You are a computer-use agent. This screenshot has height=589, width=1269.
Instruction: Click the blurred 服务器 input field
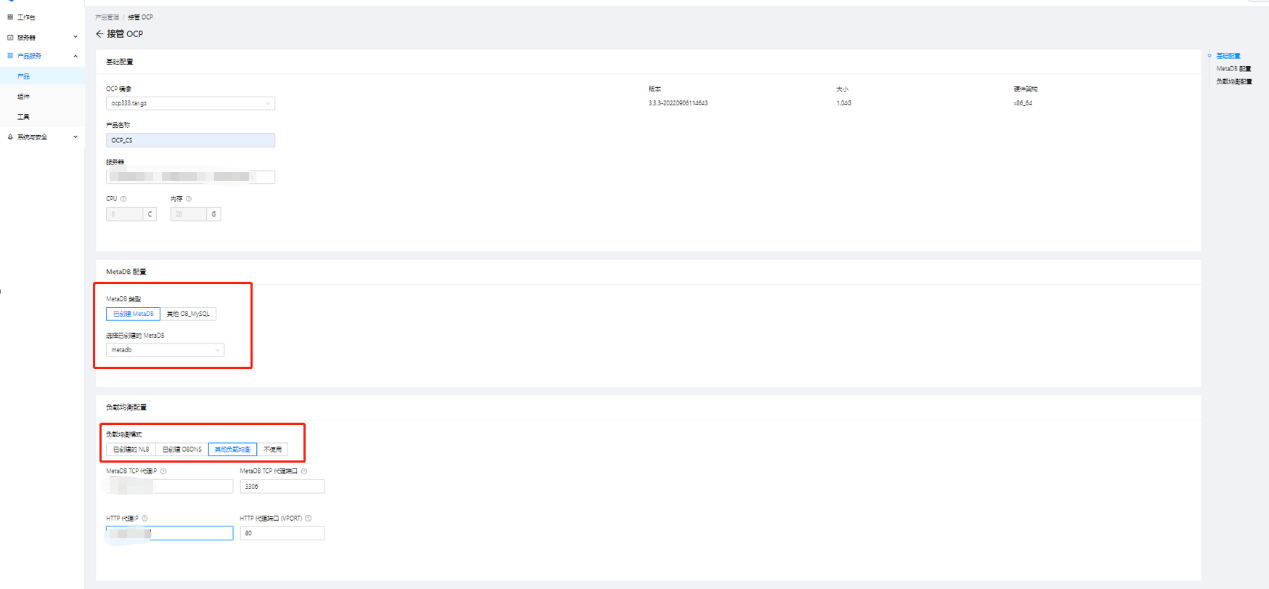tap(190, 177)
